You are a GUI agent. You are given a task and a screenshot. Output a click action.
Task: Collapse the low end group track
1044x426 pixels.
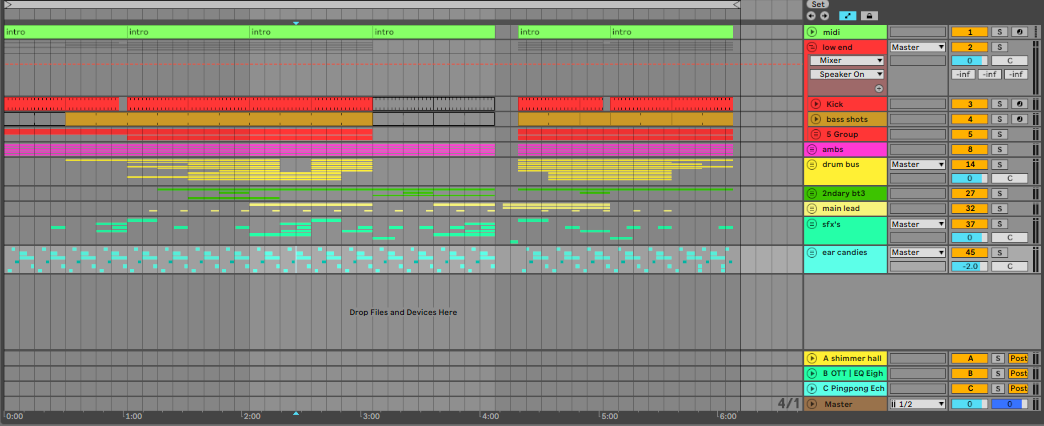coord(811,47)
